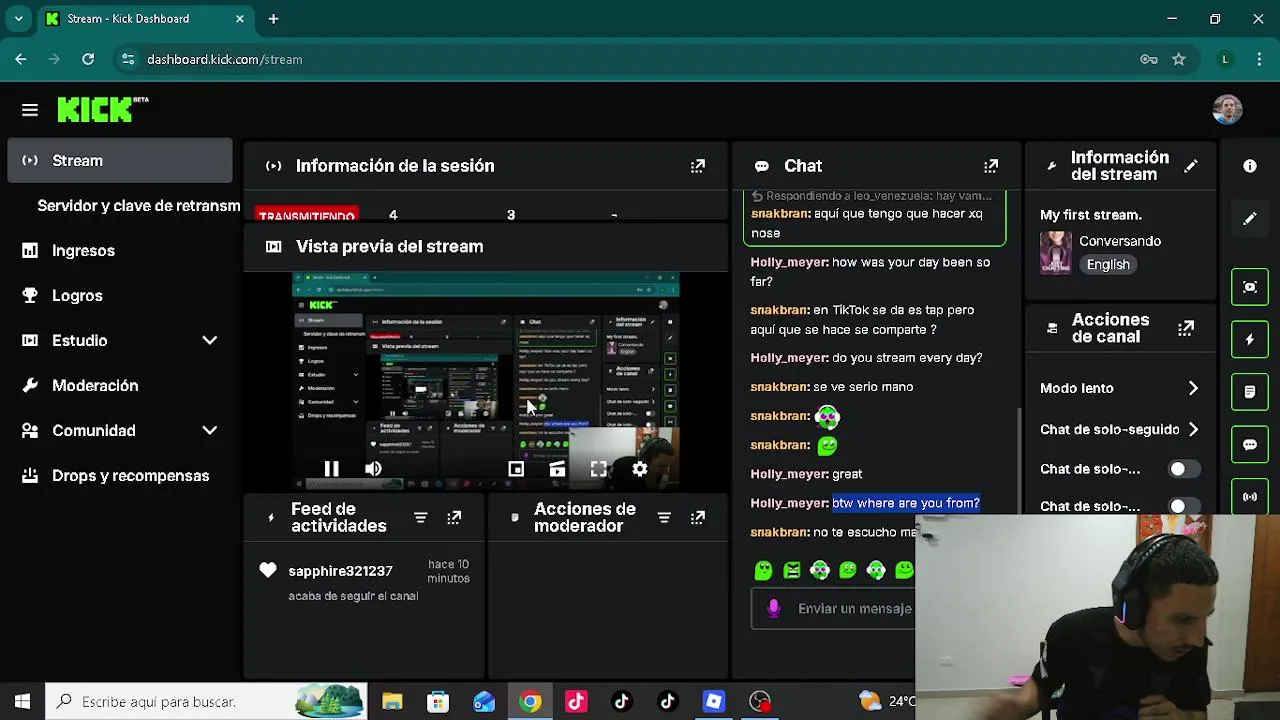The image size is (1280, 720).
Task: Pop out the Feed de actividades panel
Action: coord(454,517)
